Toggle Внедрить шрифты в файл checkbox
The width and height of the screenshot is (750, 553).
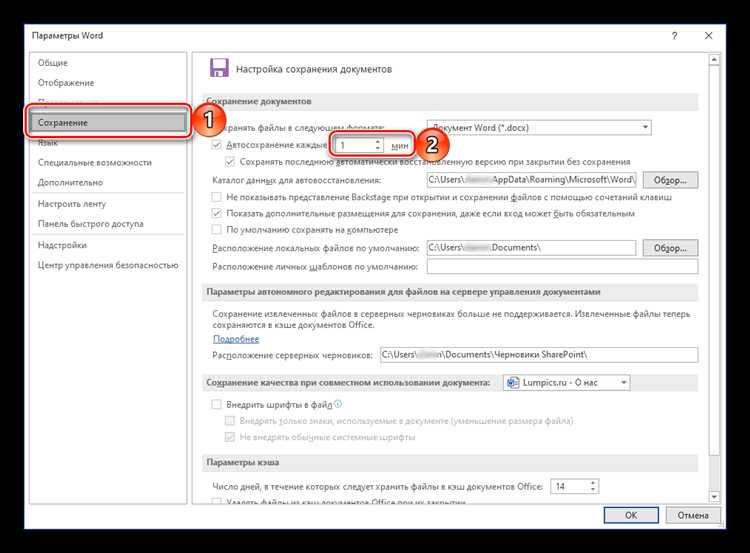pyautogui.click(x=217, y=405)
